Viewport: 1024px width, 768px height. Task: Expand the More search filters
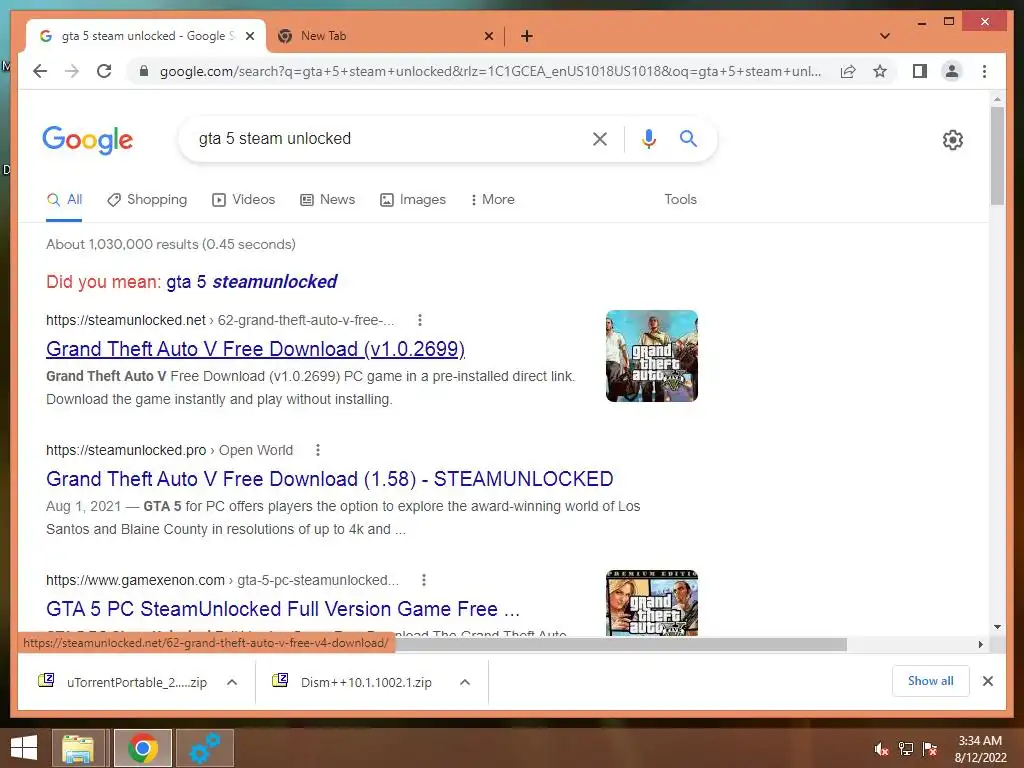(492, 199)
